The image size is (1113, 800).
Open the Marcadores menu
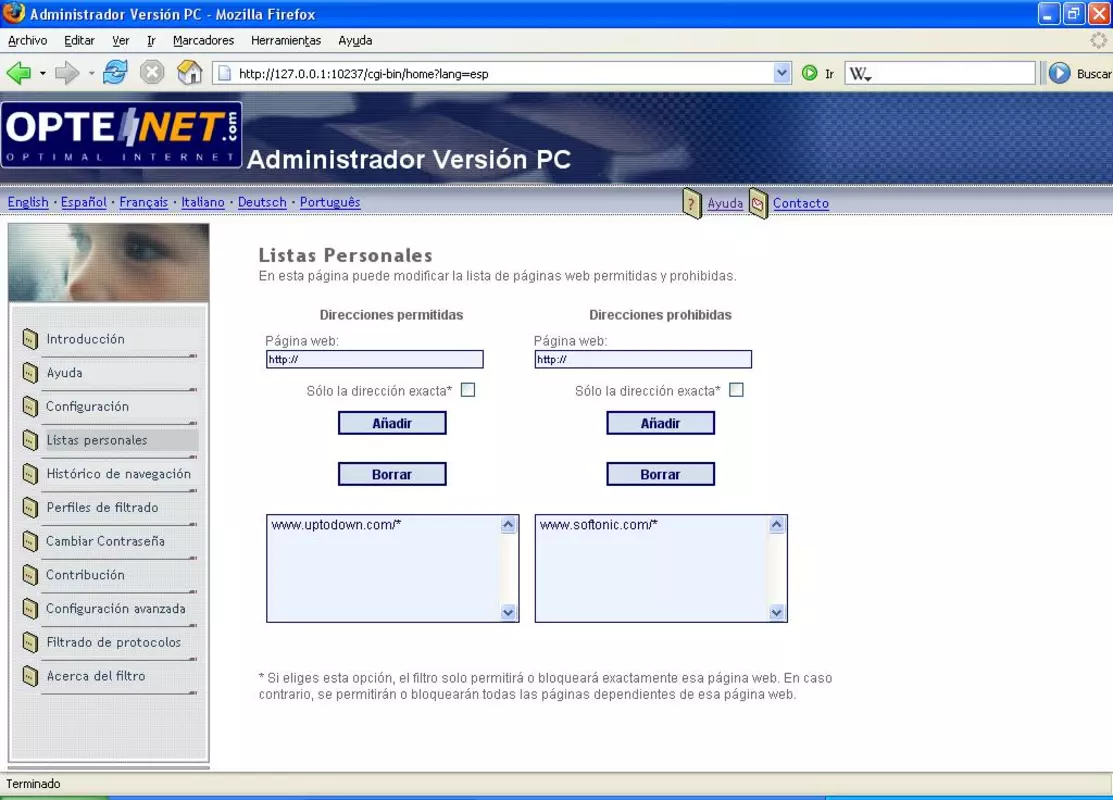coord(204,40)
